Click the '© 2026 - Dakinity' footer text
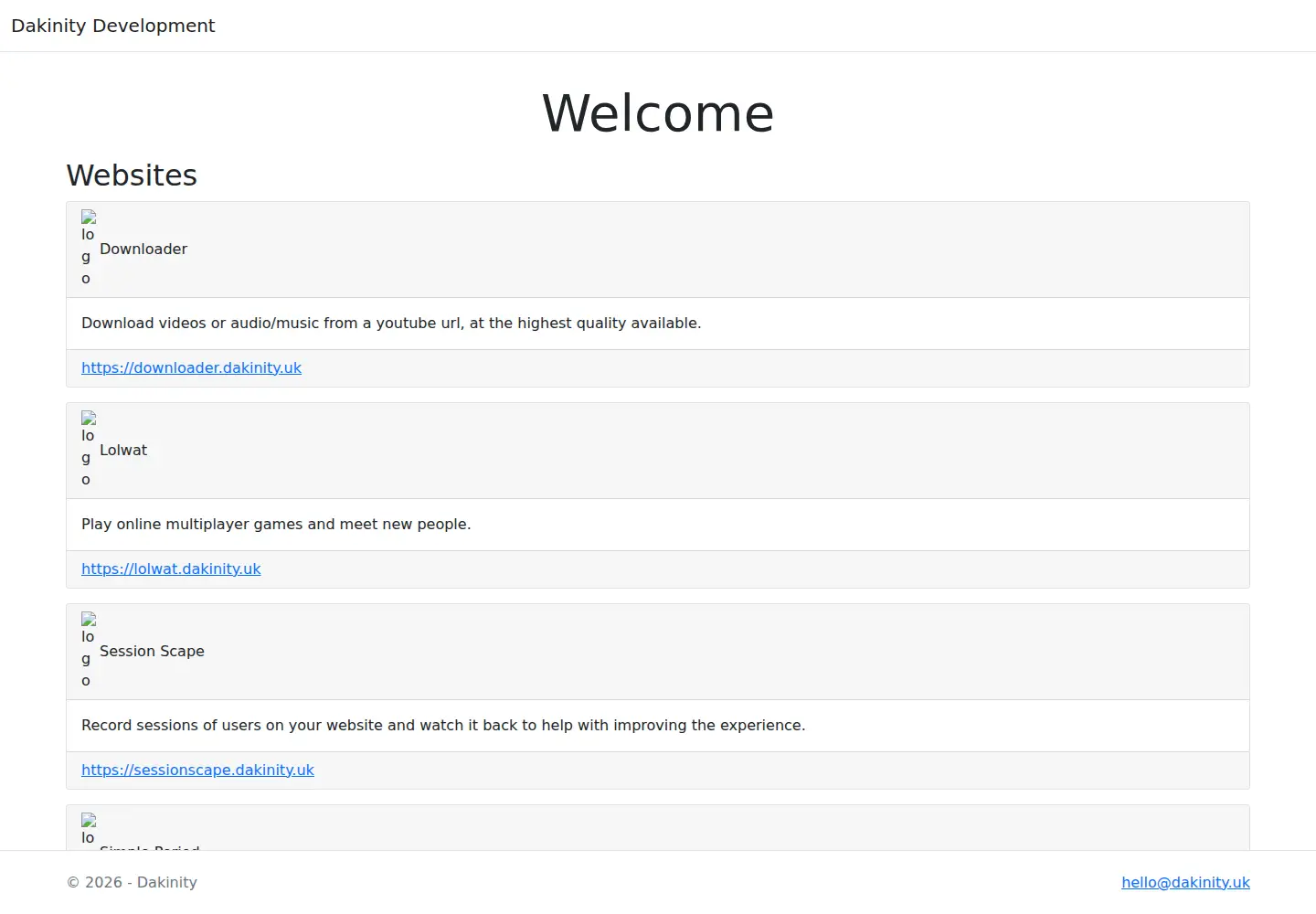 click(132, 882)
